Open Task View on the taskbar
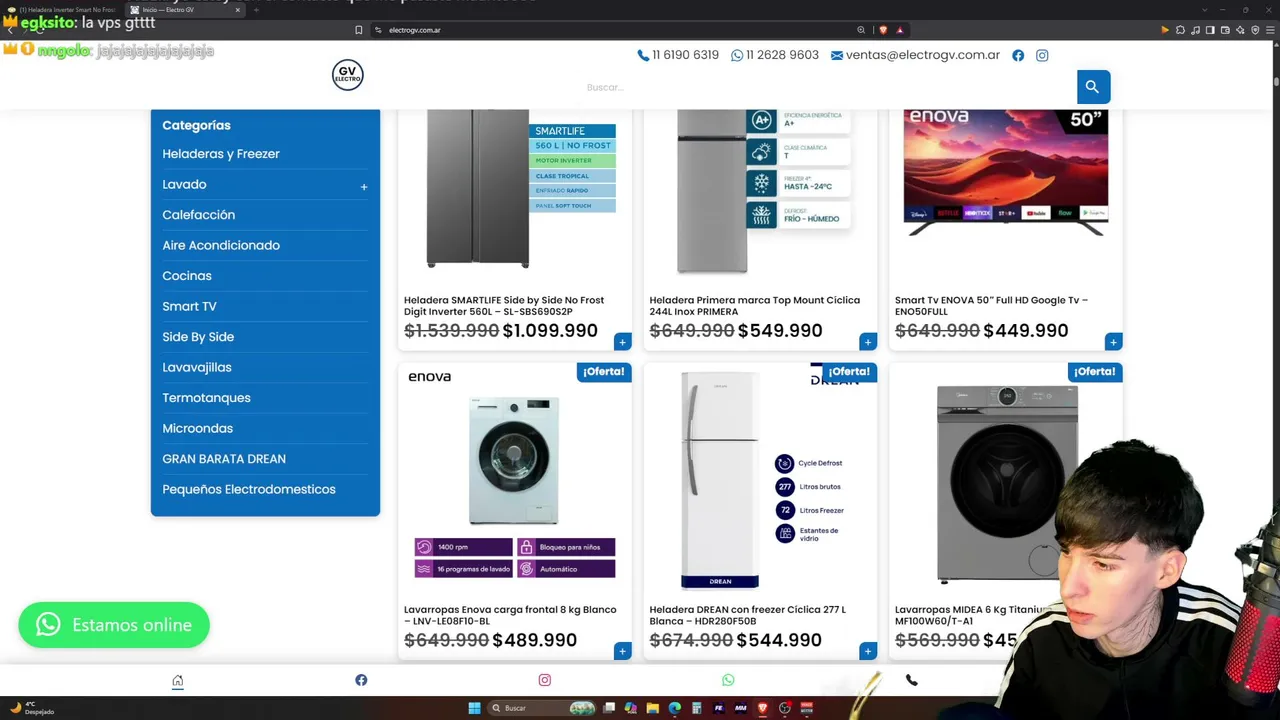1280x720 pixels. tap(609, 708)
